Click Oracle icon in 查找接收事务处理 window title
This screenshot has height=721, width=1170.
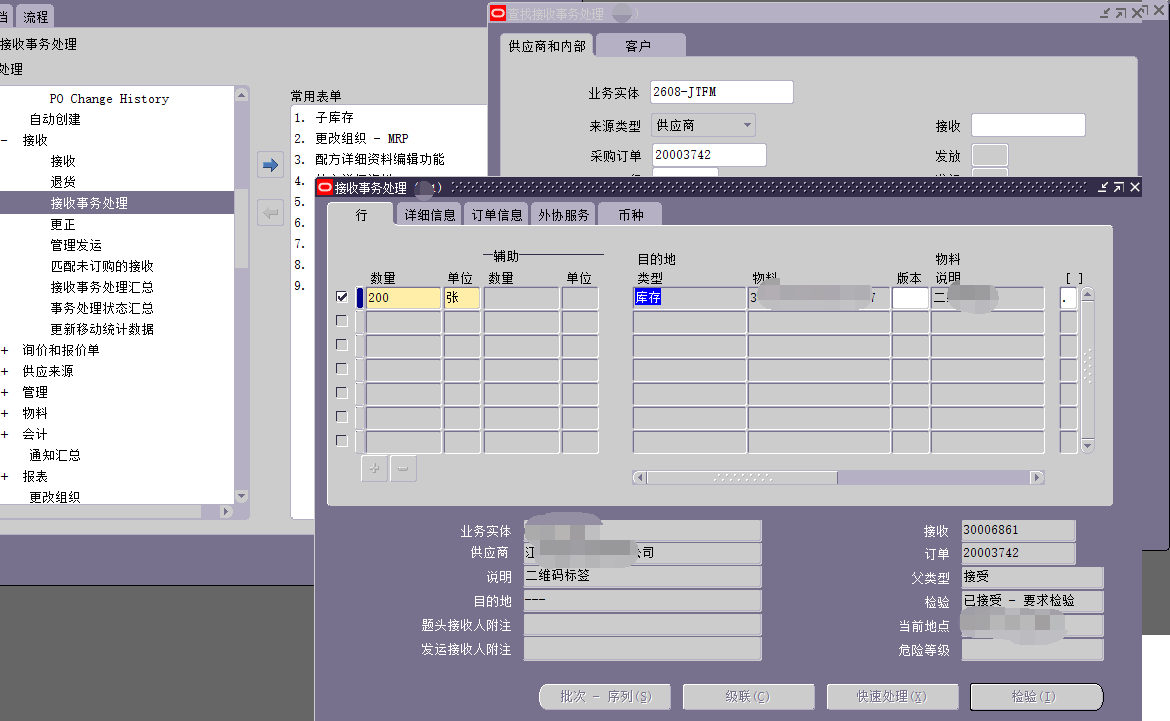pyautogui.click(x=497, y=13)
